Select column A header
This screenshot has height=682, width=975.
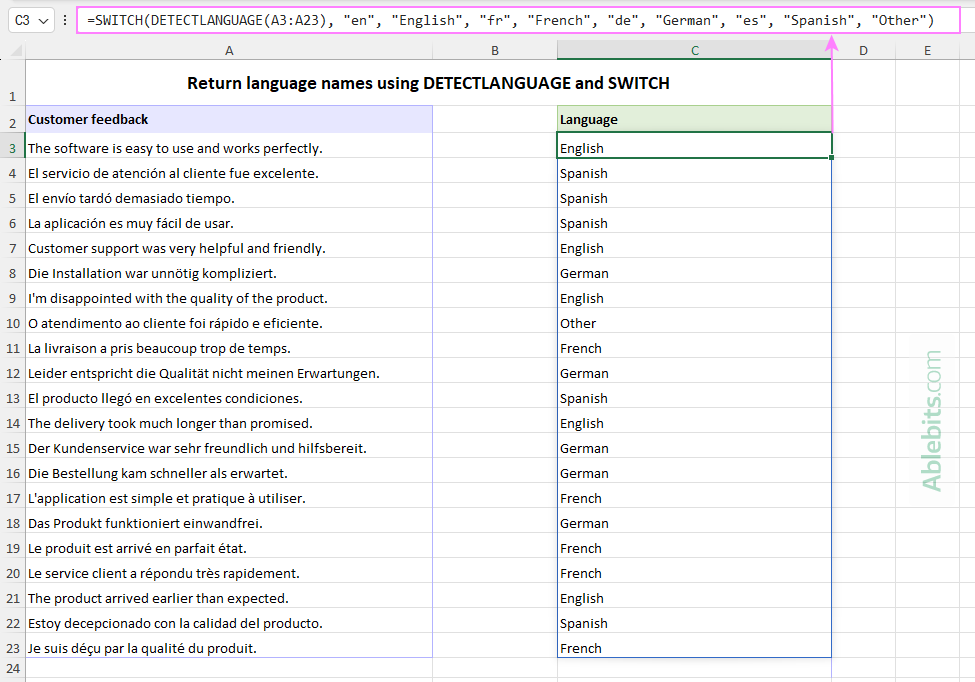[229, 51]
